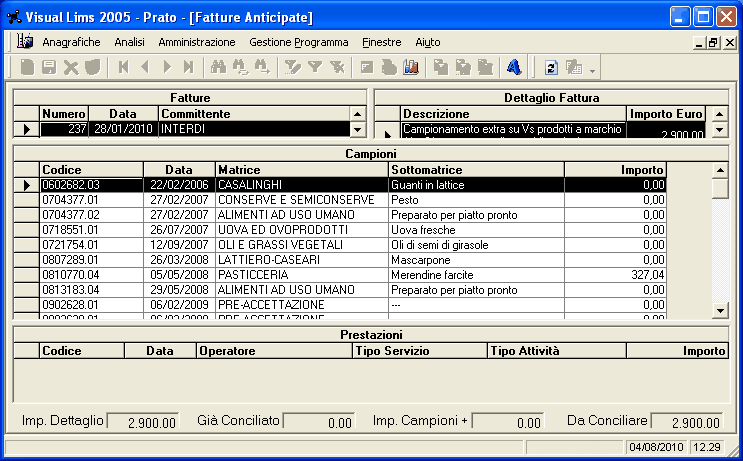Screen dimensions: 743x461
Task: Click binoculars icon with double arrows
Action: coord(240,67)
